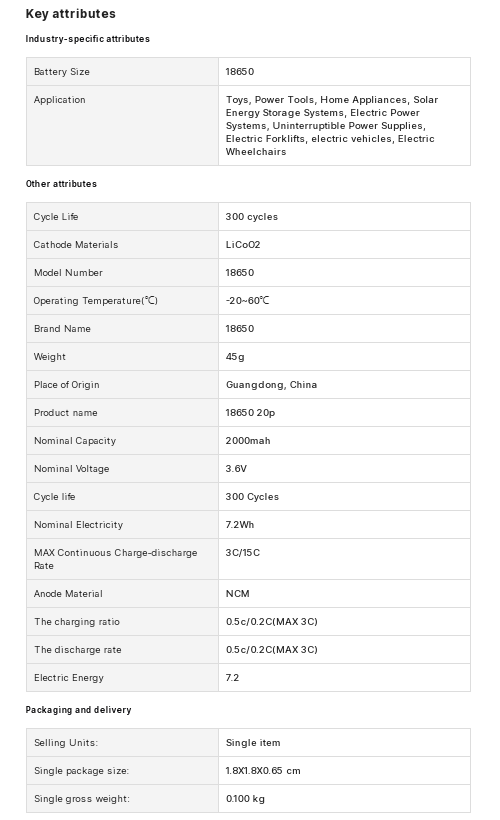Click the Nominal Voltage value 3.6V
Image resolution: width=500 pixels, height=820 pixels.
click(236, 469)
